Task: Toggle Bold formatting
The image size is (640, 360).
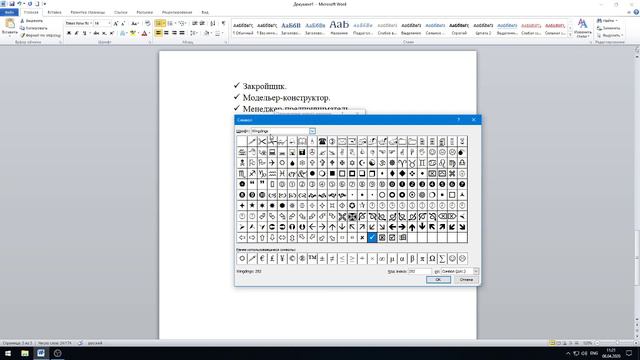Action: (x=69, y=33)
